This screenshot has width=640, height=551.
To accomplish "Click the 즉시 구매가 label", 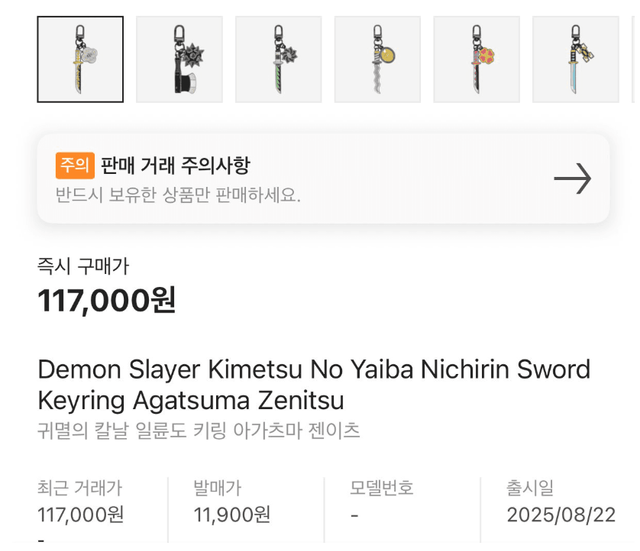I will [x=83, y=266].
